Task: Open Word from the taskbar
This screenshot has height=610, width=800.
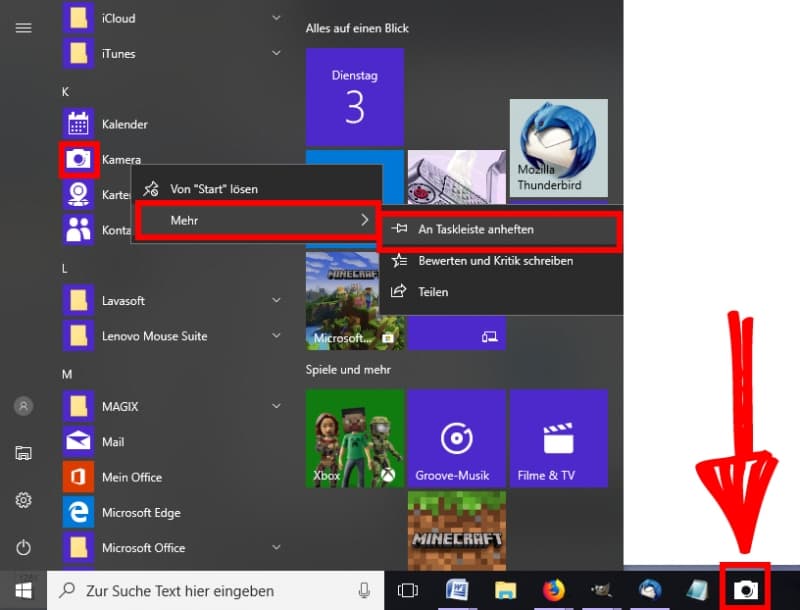Action: click(457, 591)
